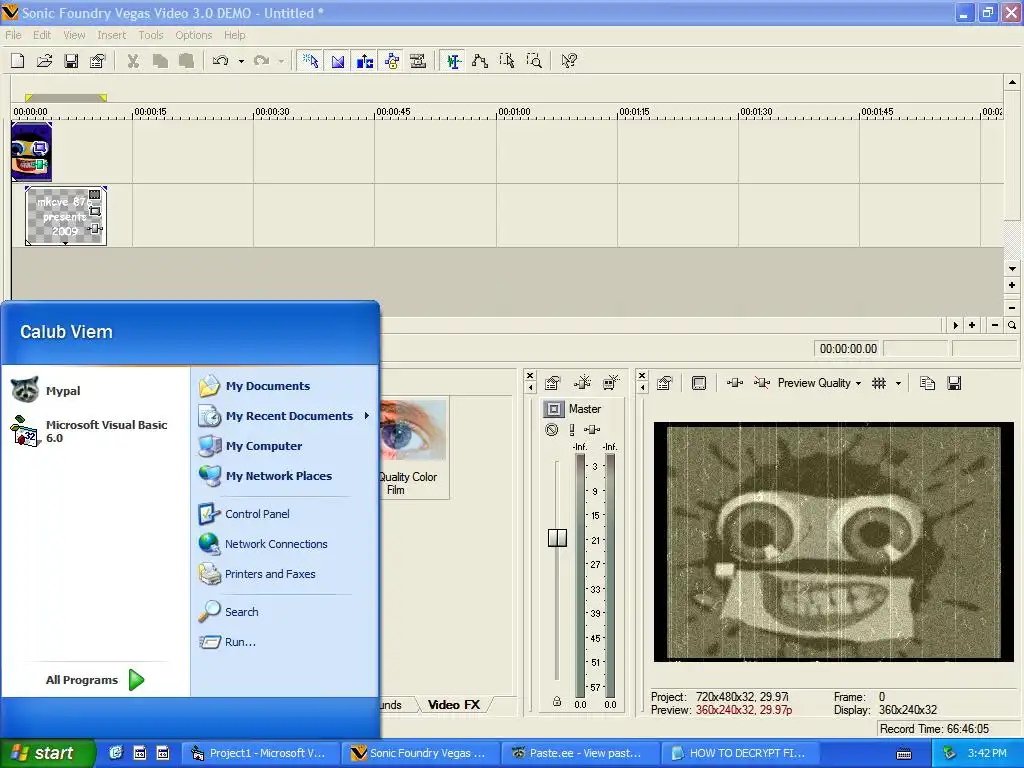Copy preview snapshot to clipboard

click(927, 383)
